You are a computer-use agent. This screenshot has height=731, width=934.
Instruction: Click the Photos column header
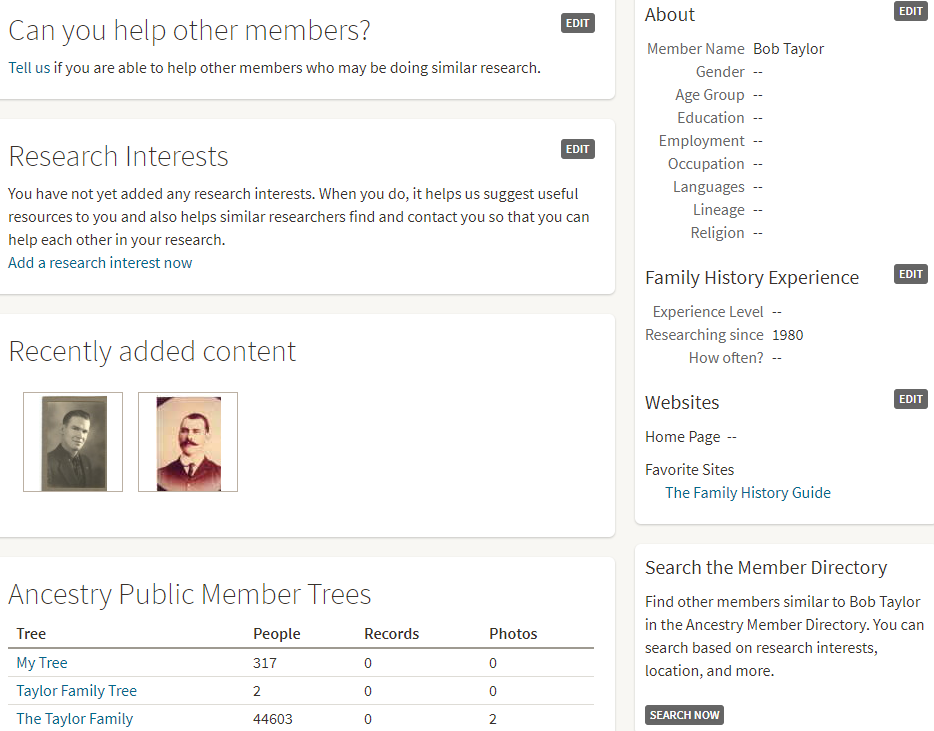point(513,634)
